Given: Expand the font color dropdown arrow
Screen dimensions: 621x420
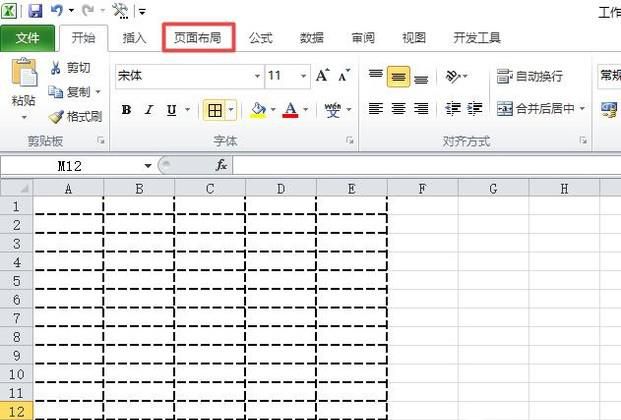Looking at the screenshot, I should tap(306, 109).
